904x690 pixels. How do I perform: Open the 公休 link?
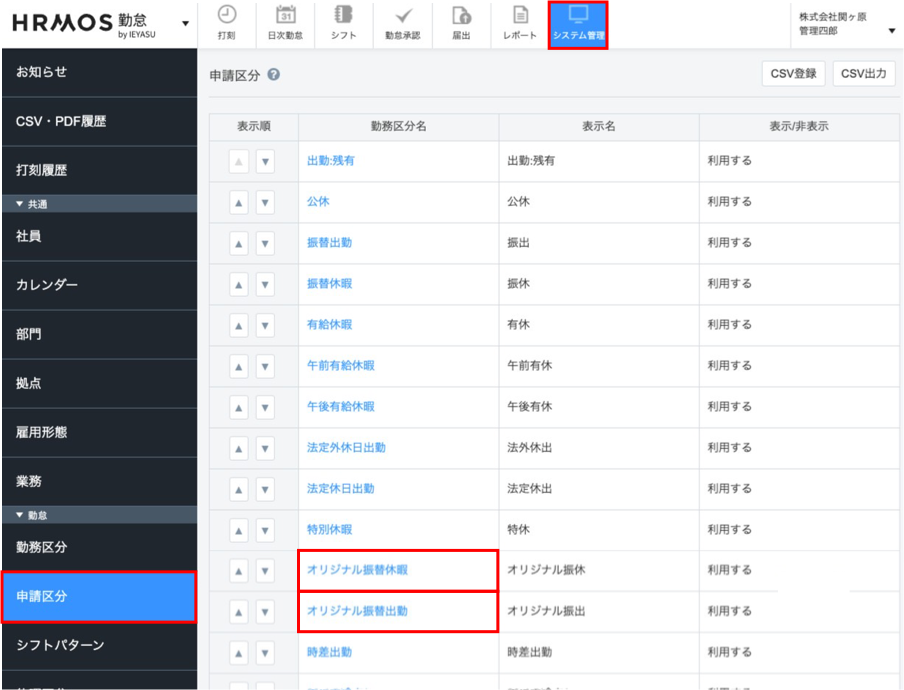[x=318, y=202]
